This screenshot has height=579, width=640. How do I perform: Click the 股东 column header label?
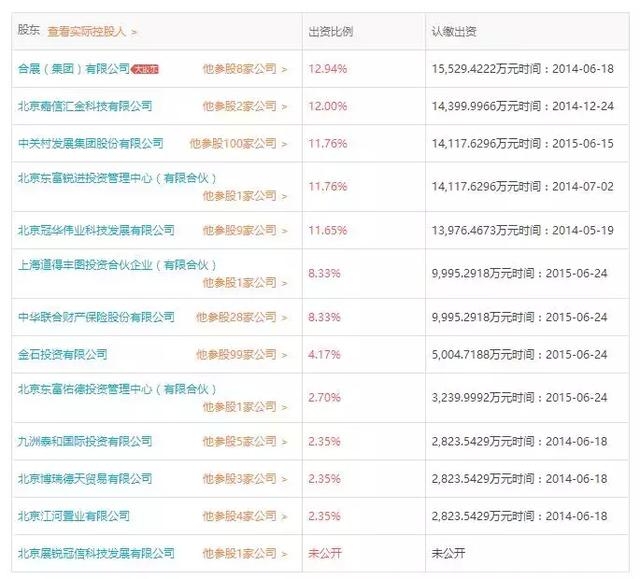coord(29,30)
